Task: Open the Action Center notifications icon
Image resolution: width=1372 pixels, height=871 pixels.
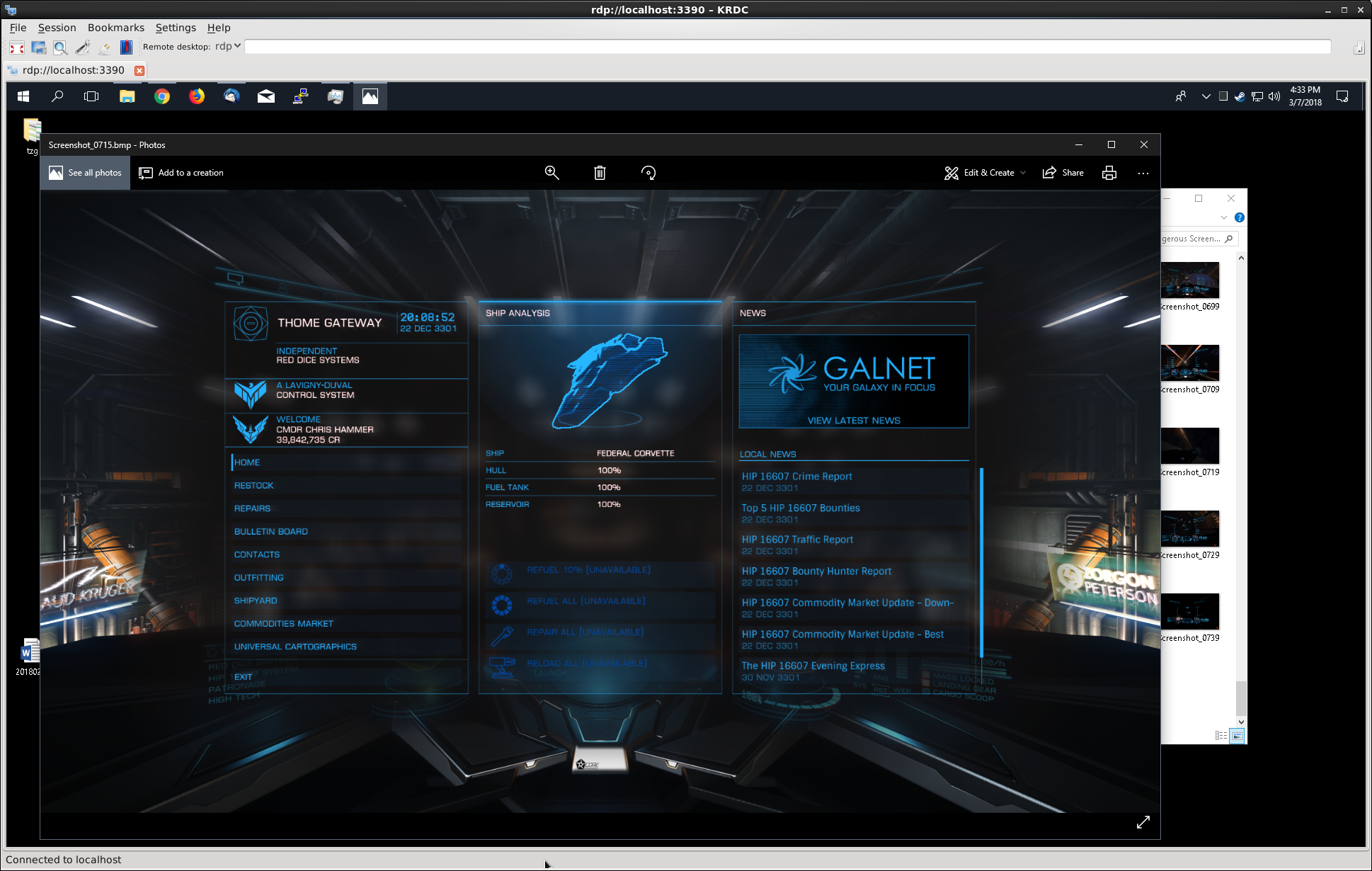Action: (1342, 96)
